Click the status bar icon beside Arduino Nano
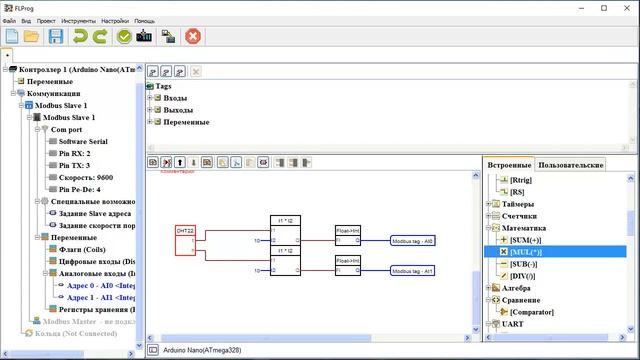Viewport: 640px width, 360px height. click(153, 350)
